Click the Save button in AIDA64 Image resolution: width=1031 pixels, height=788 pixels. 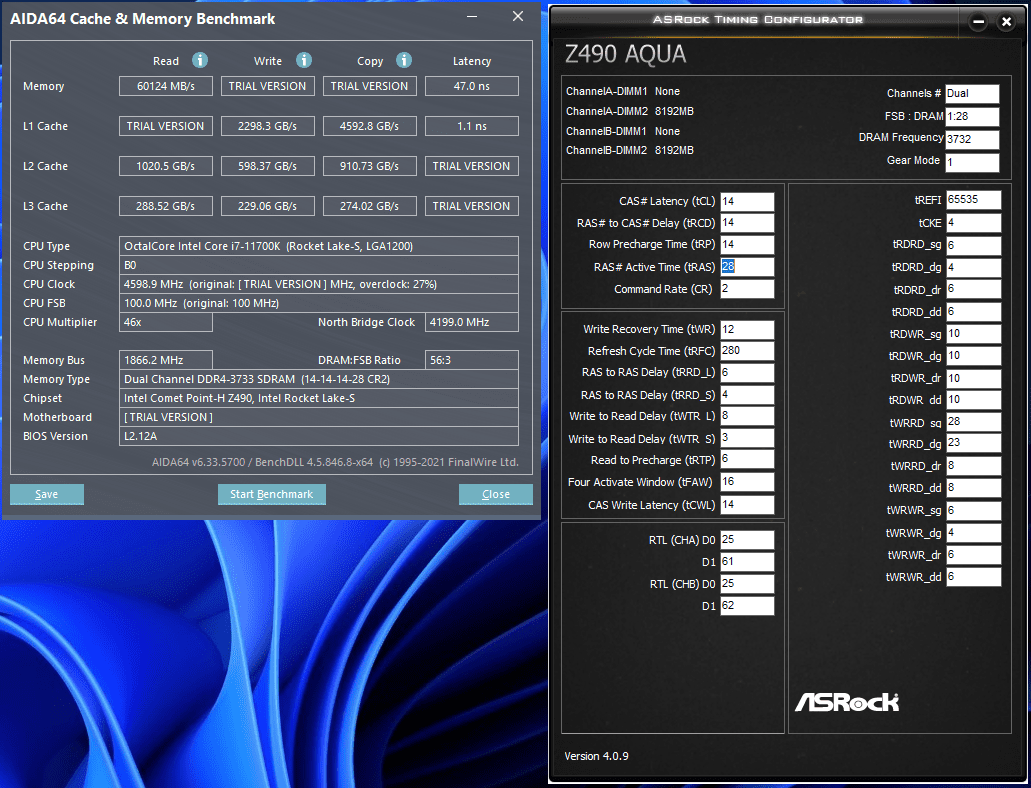pyautogui.click(x=47, y=494)
